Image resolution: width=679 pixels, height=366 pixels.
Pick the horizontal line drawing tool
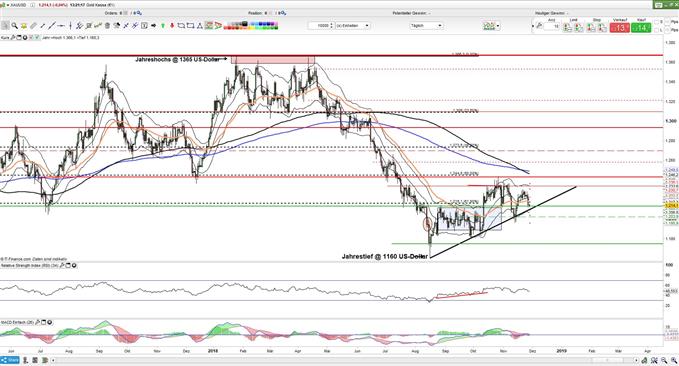(x=61, y=26)
